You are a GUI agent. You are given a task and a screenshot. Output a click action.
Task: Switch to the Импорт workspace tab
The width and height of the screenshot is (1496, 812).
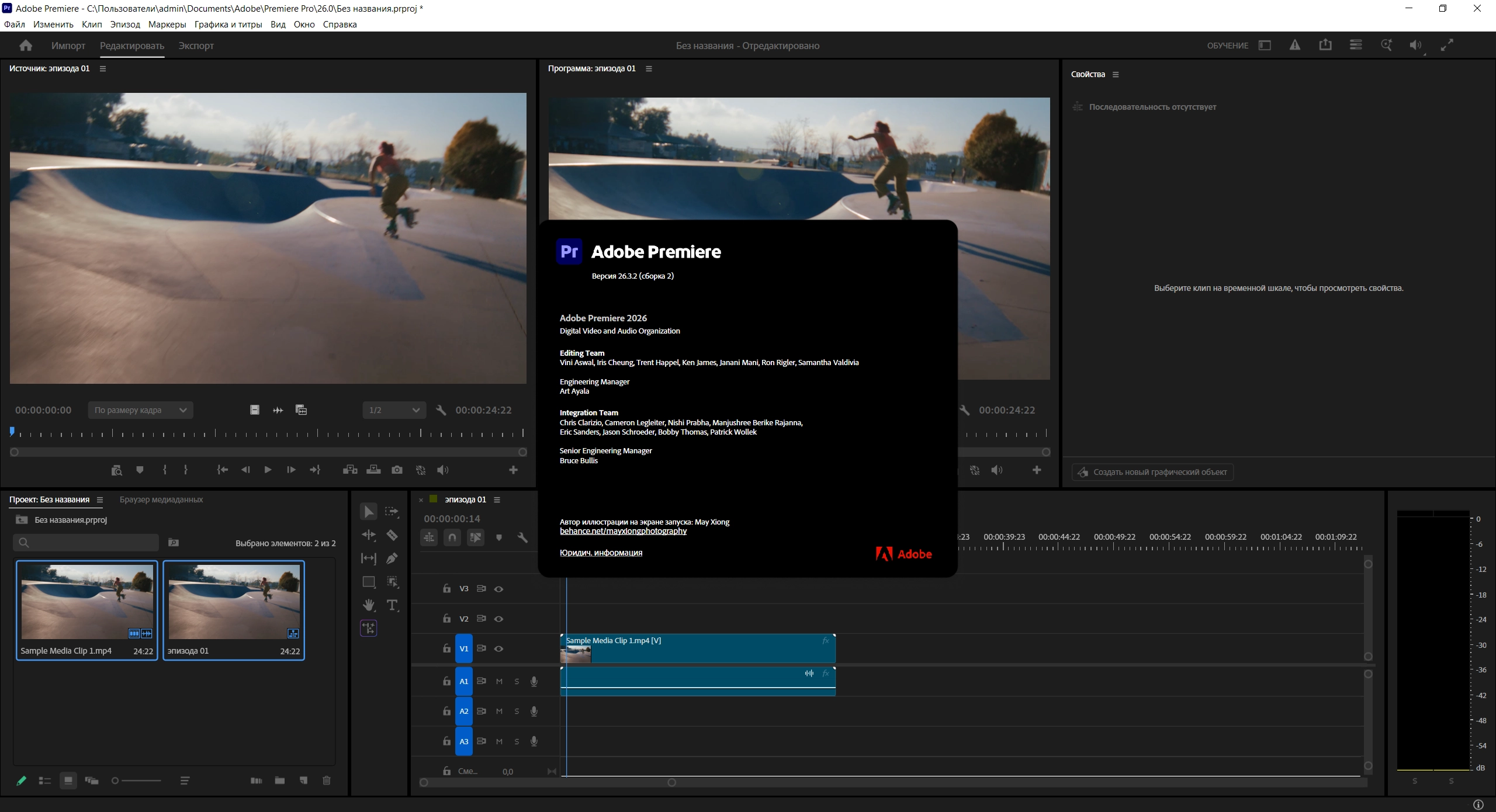[x=68, y=46]
